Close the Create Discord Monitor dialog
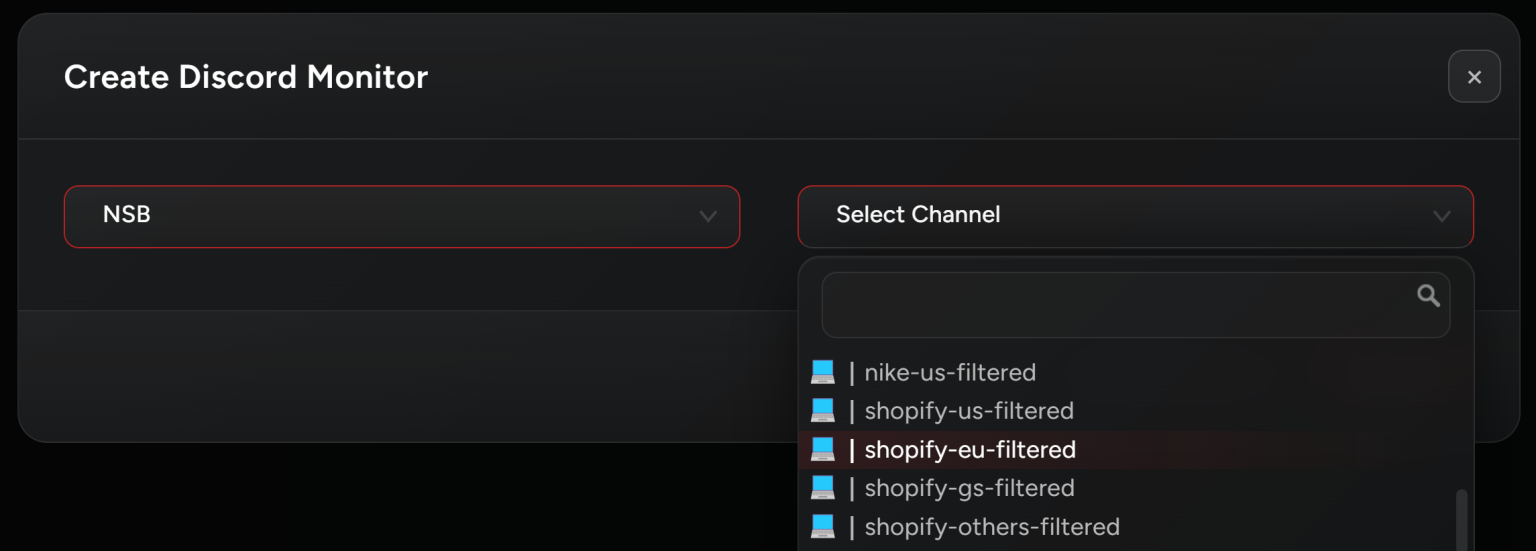Image resolution: width=1536 pixels, height=551 pixels. coord(1474,77)
